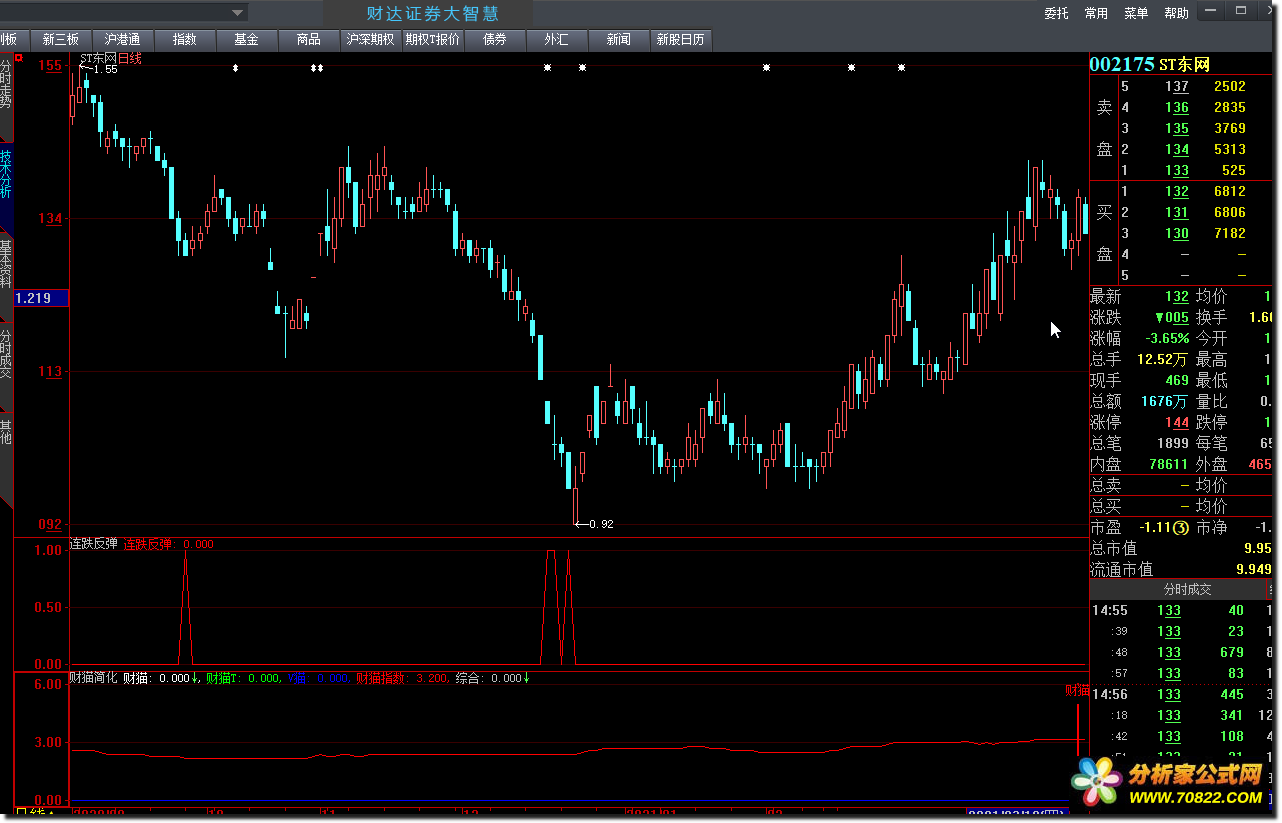
Task: Click the 134 price level on chart axis
Action: (51, 219)
